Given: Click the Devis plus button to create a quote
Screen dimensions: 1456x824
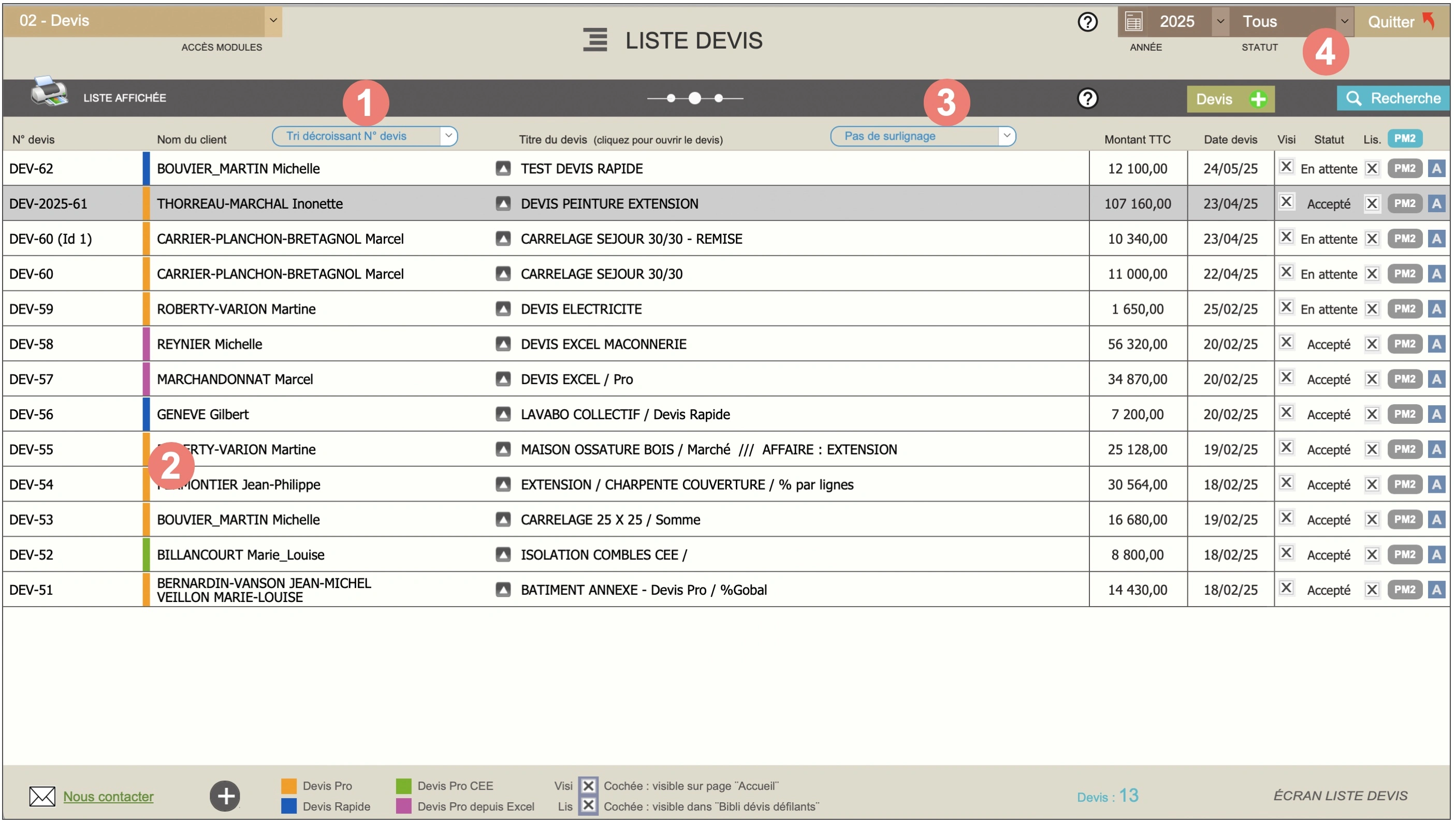Looking at the screenshot, I should pyautogui.click(x=1230, y=99).
